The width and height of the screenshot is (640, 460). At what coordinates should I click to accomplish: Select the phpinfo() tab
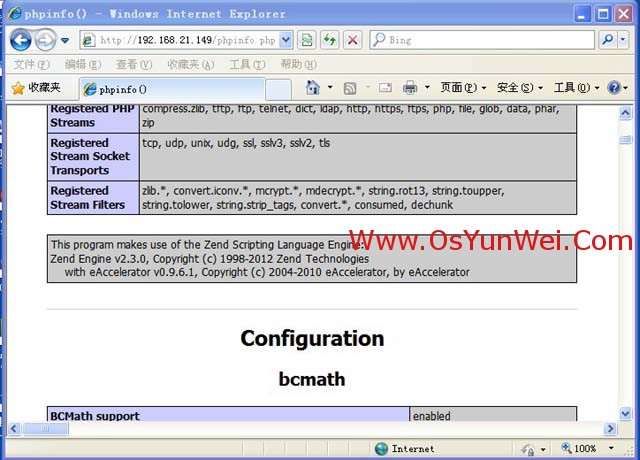(171, 89)
